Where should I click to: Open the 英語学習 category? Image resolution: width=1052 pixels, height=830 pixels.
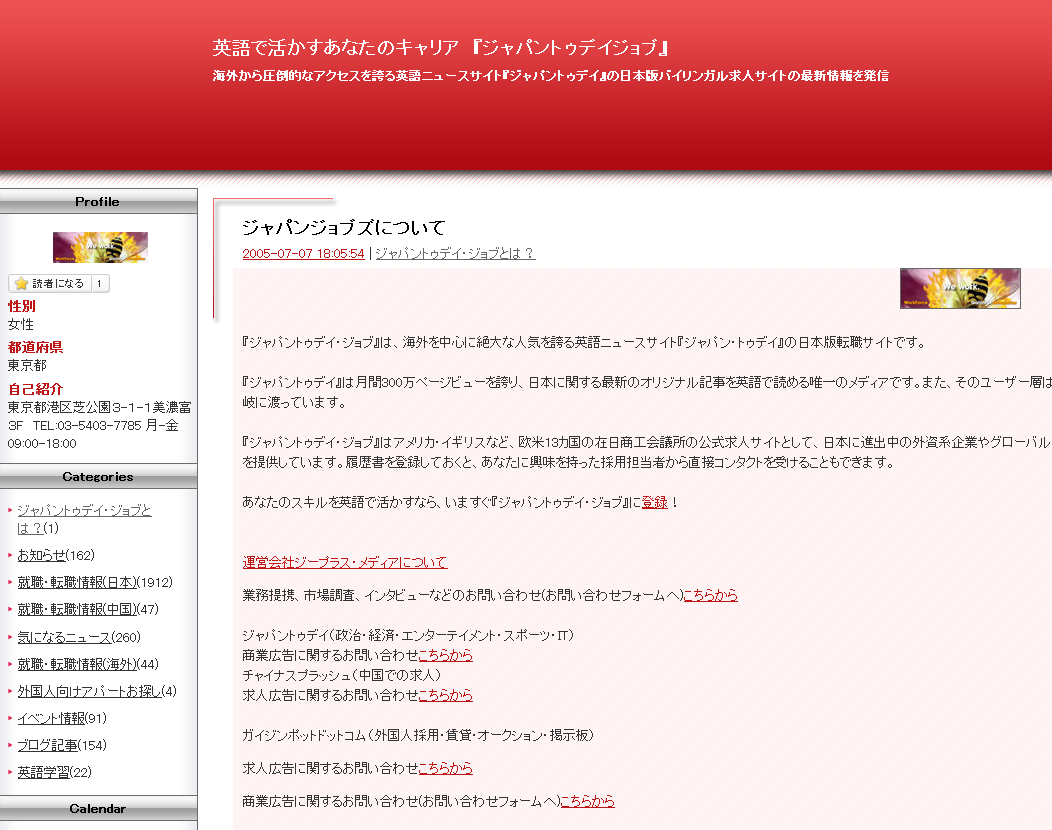(x=43, y=772)
